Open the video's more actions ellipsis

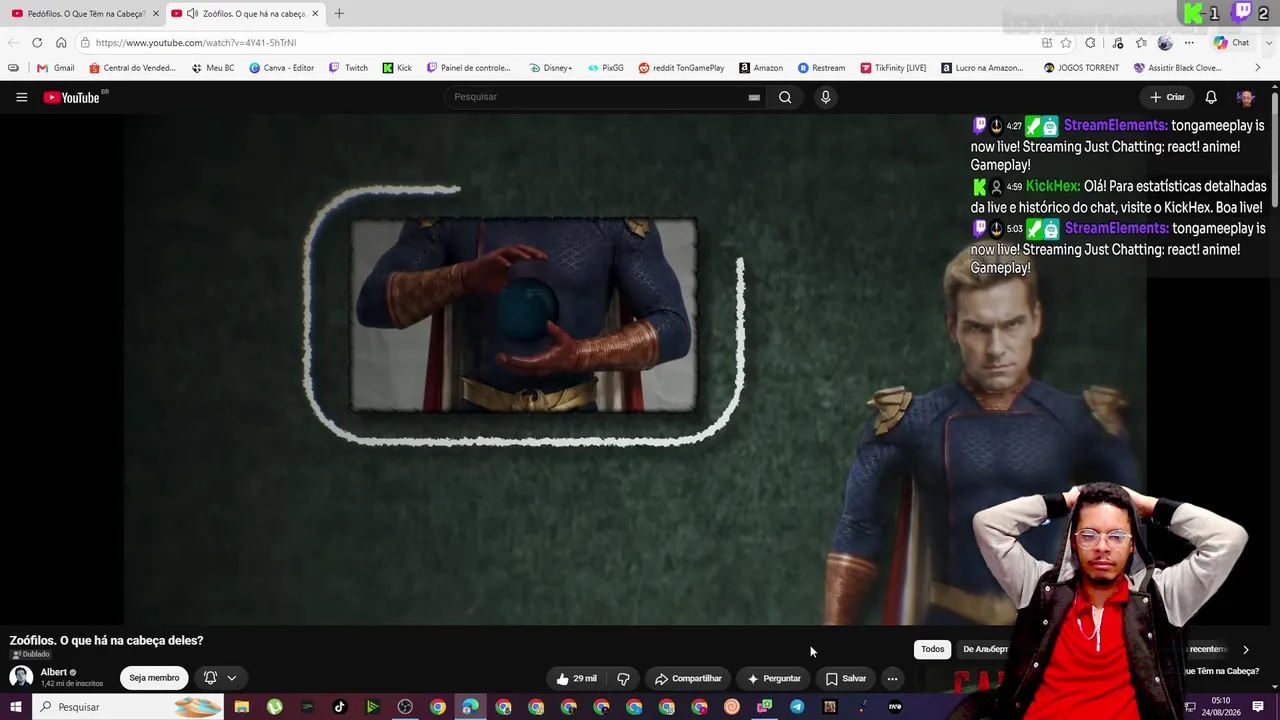tap(892, 678)
